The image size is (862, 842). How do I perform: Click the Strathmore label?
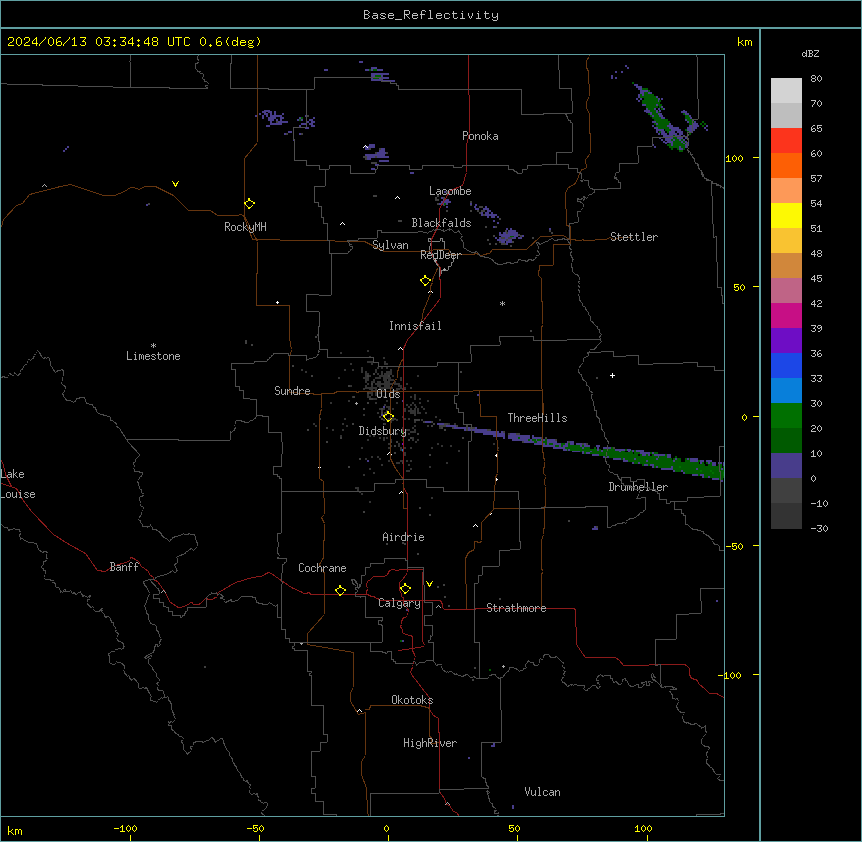516,608
